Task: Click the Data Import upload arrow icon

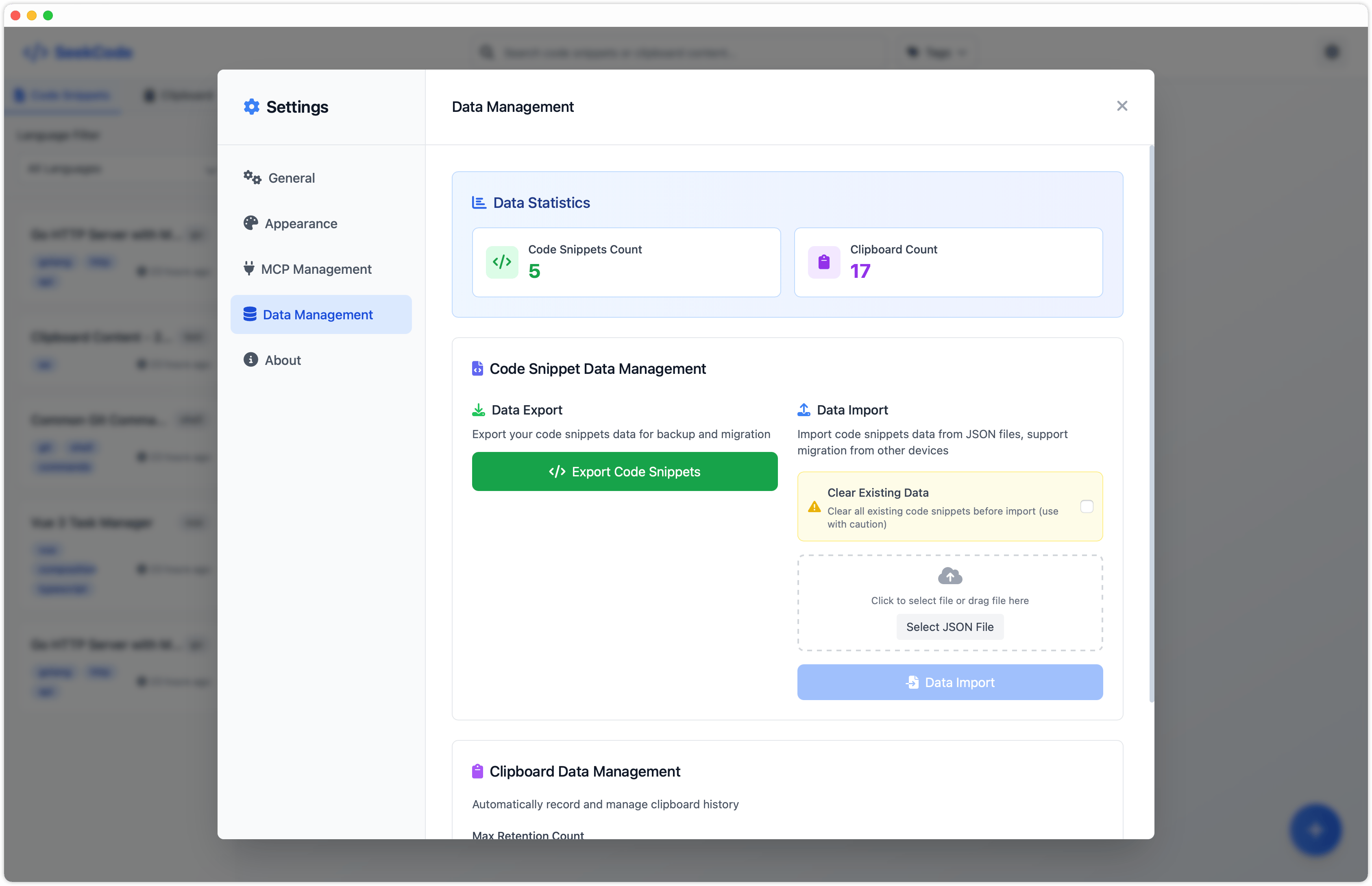Action: [803, 410]
